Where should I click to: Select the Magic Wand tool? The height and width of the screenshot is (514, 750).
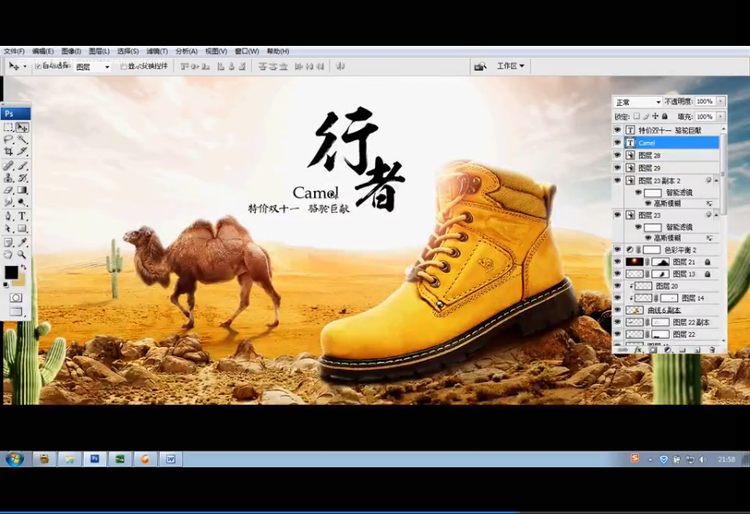(x=22, y=140)
